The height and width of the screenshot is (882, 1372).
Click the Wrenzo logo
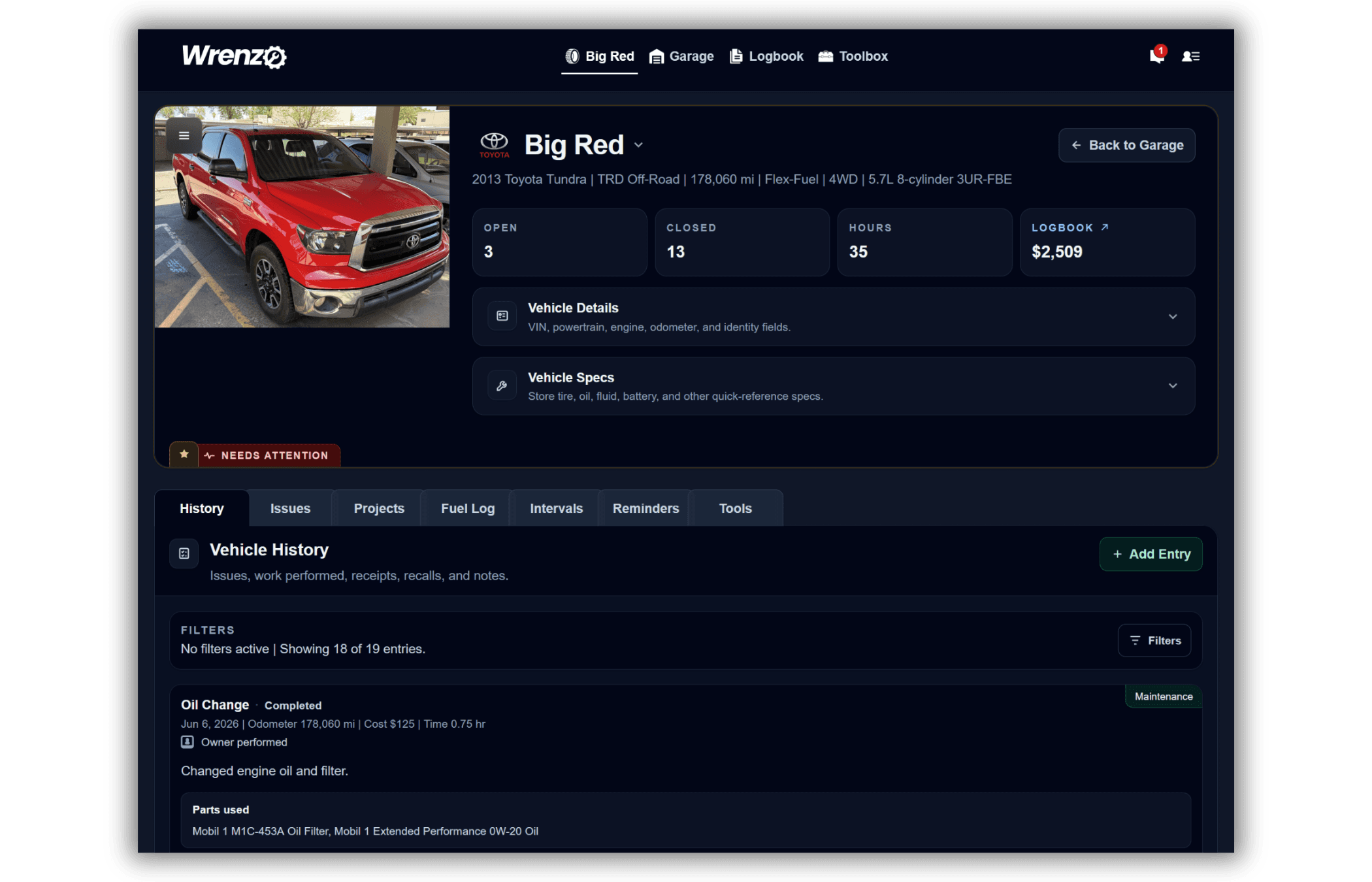[x=234, y=56]
